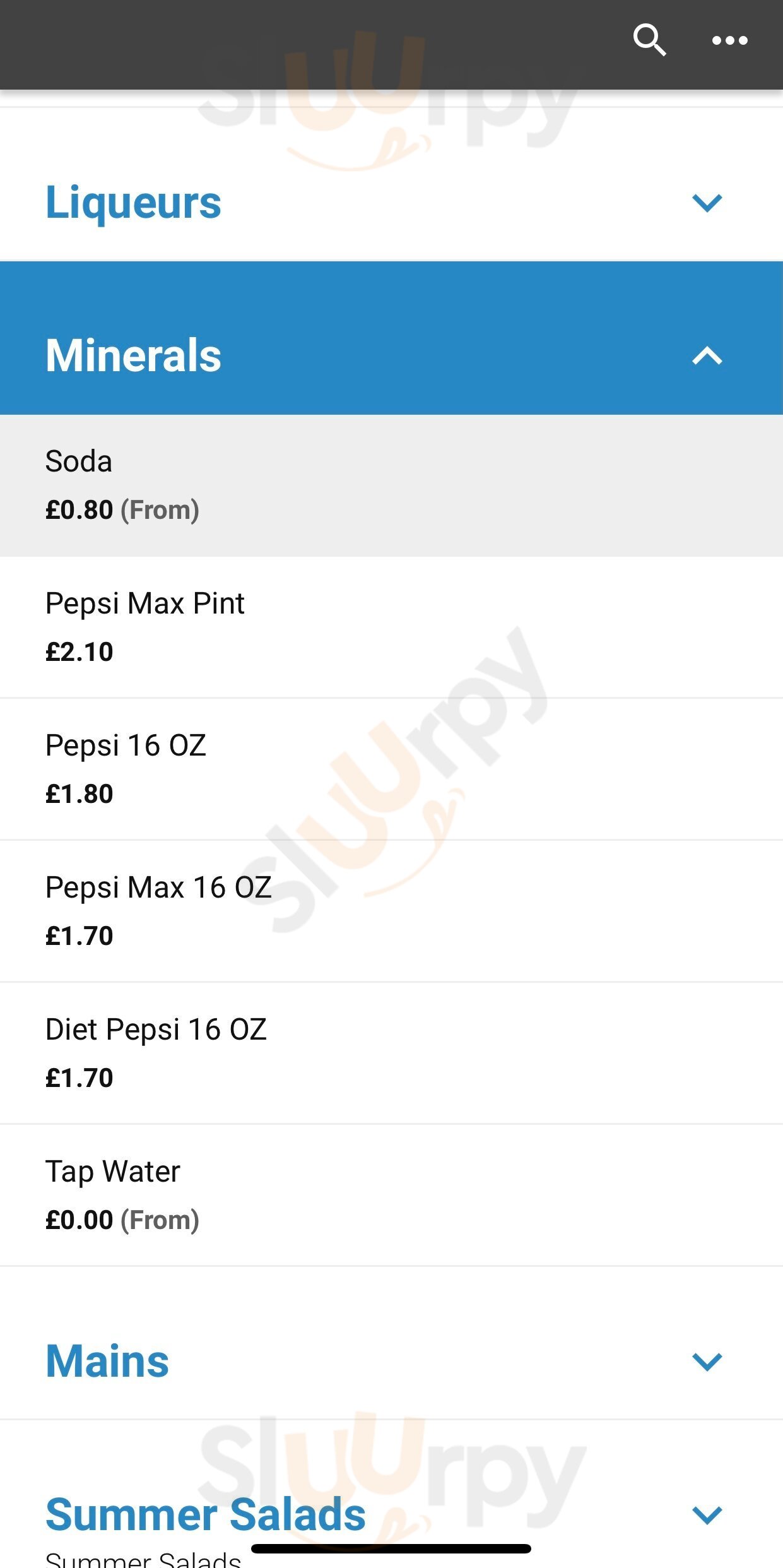
Task: Select Pepsi Max 16 OZ item
Action: (158, 888)
